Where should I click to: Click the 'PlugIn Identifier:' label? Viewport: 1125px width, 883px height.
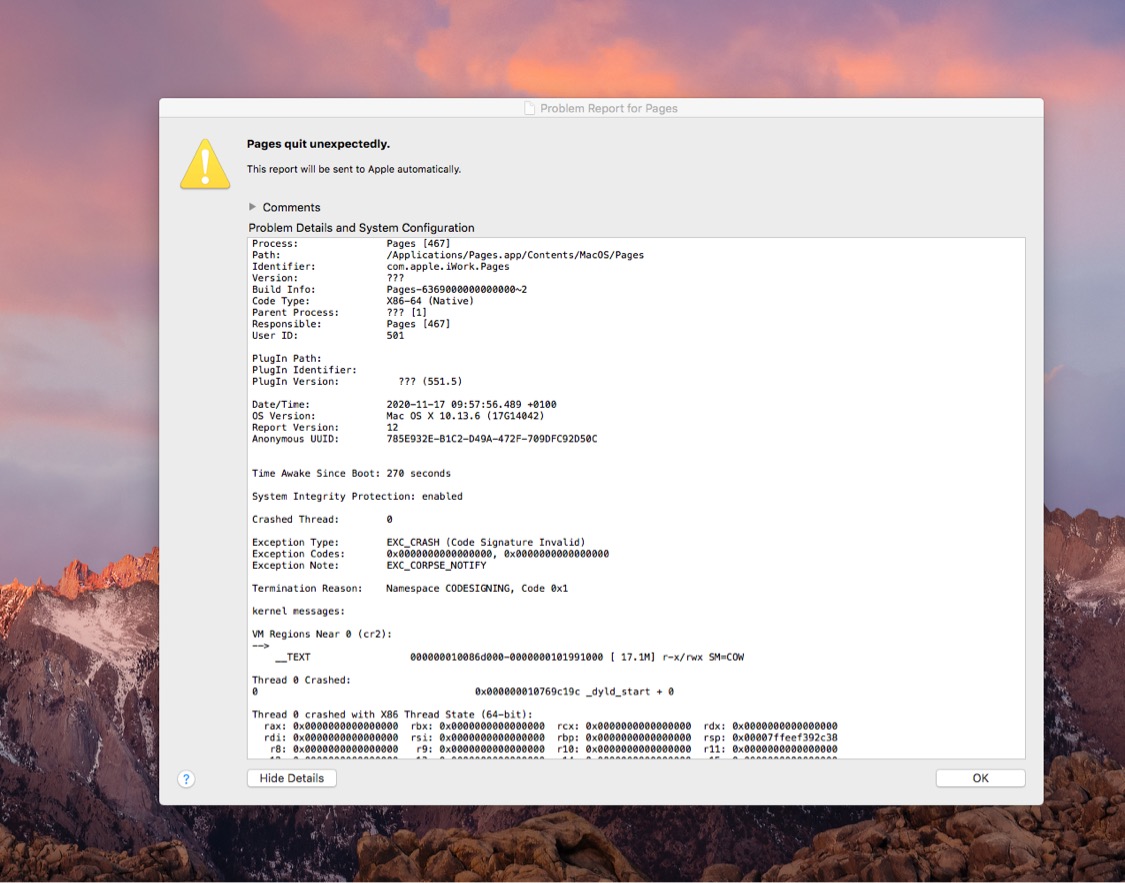(304, 370)
